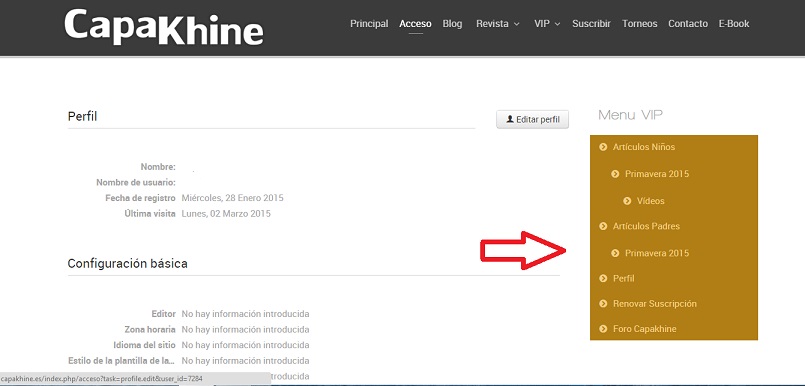Click the user icon in Editar perfil
The image size is (805, 386).
point(510,119)
